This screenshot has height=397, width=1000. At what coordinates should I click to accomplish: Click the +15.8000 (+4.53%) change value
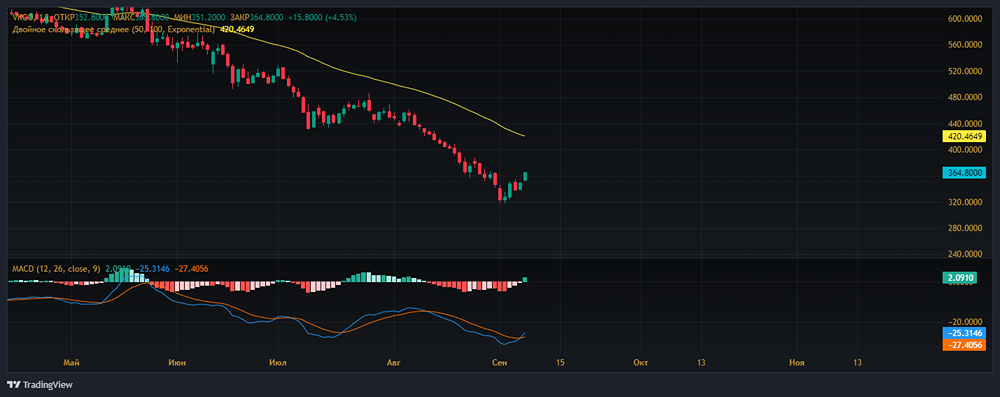323,17
